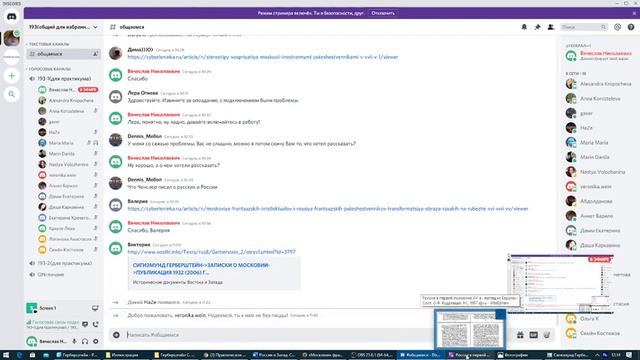Viewport: 640px width, 360px height.
Task: Open the gift Nitro icon
Action: 520,335
